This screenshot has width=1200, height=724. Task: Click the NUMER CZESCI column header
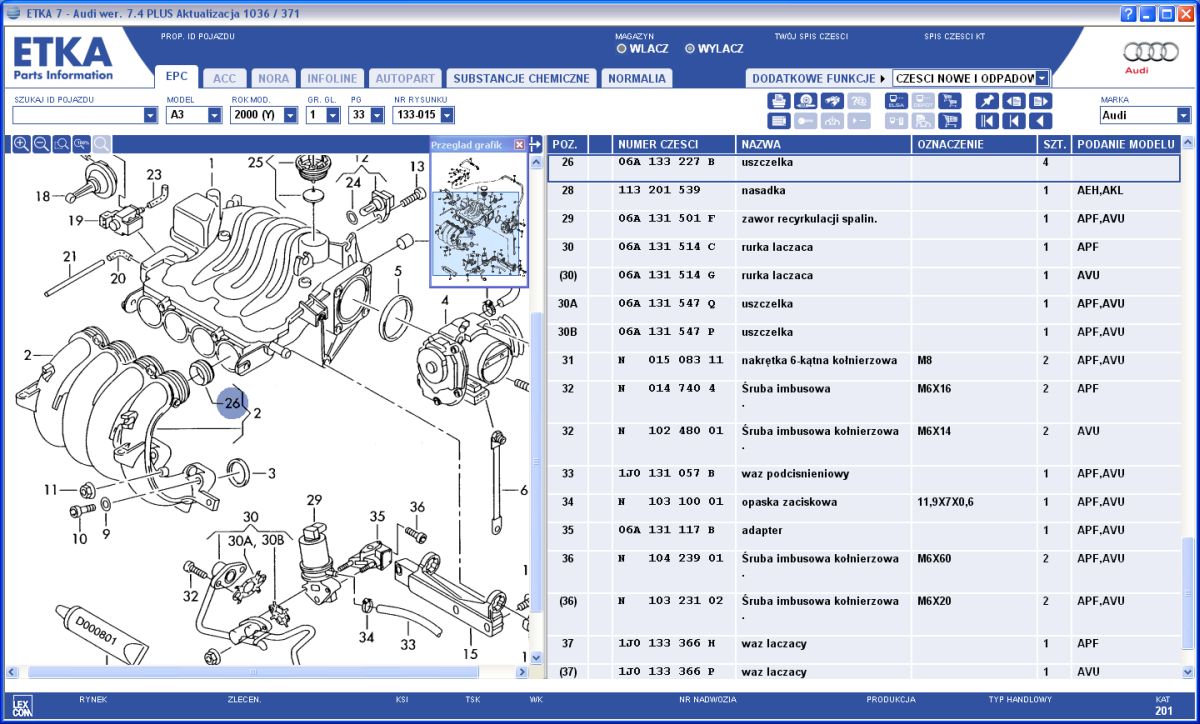coord(674,144)
